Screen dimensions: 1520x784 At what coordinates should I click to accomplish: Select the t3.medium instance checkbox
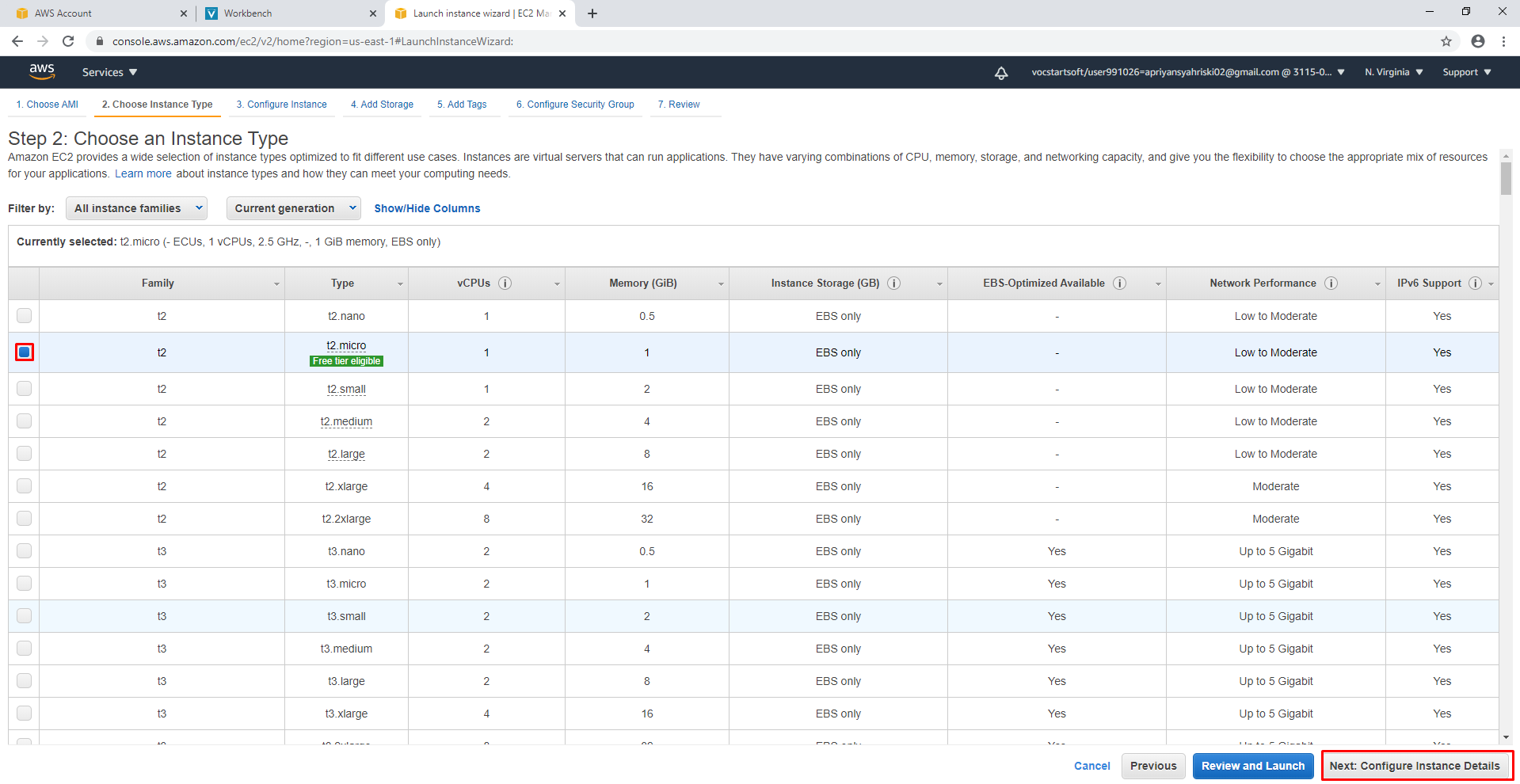pyautogui.click(x=25, y=649)
